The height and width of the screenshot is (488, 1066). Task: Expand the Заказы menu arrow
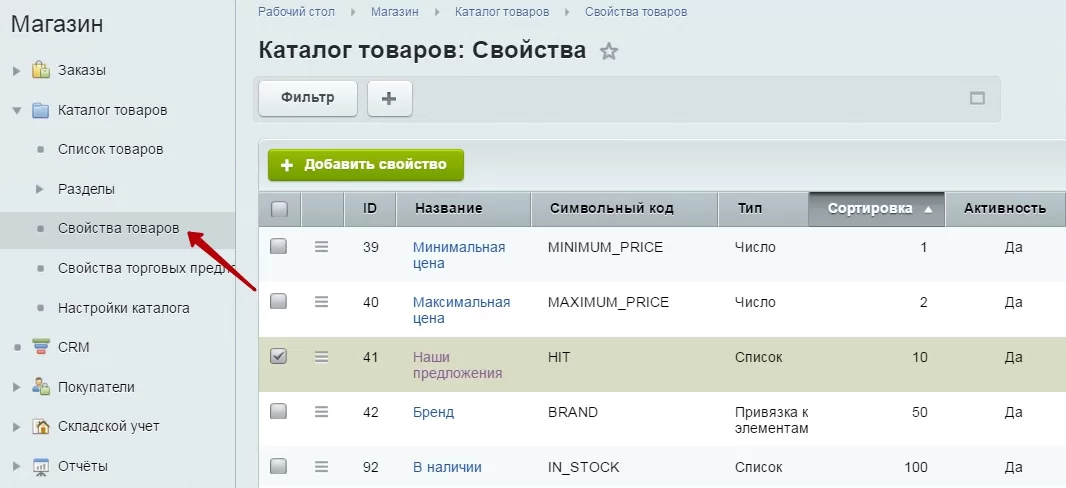click(17, 71)
